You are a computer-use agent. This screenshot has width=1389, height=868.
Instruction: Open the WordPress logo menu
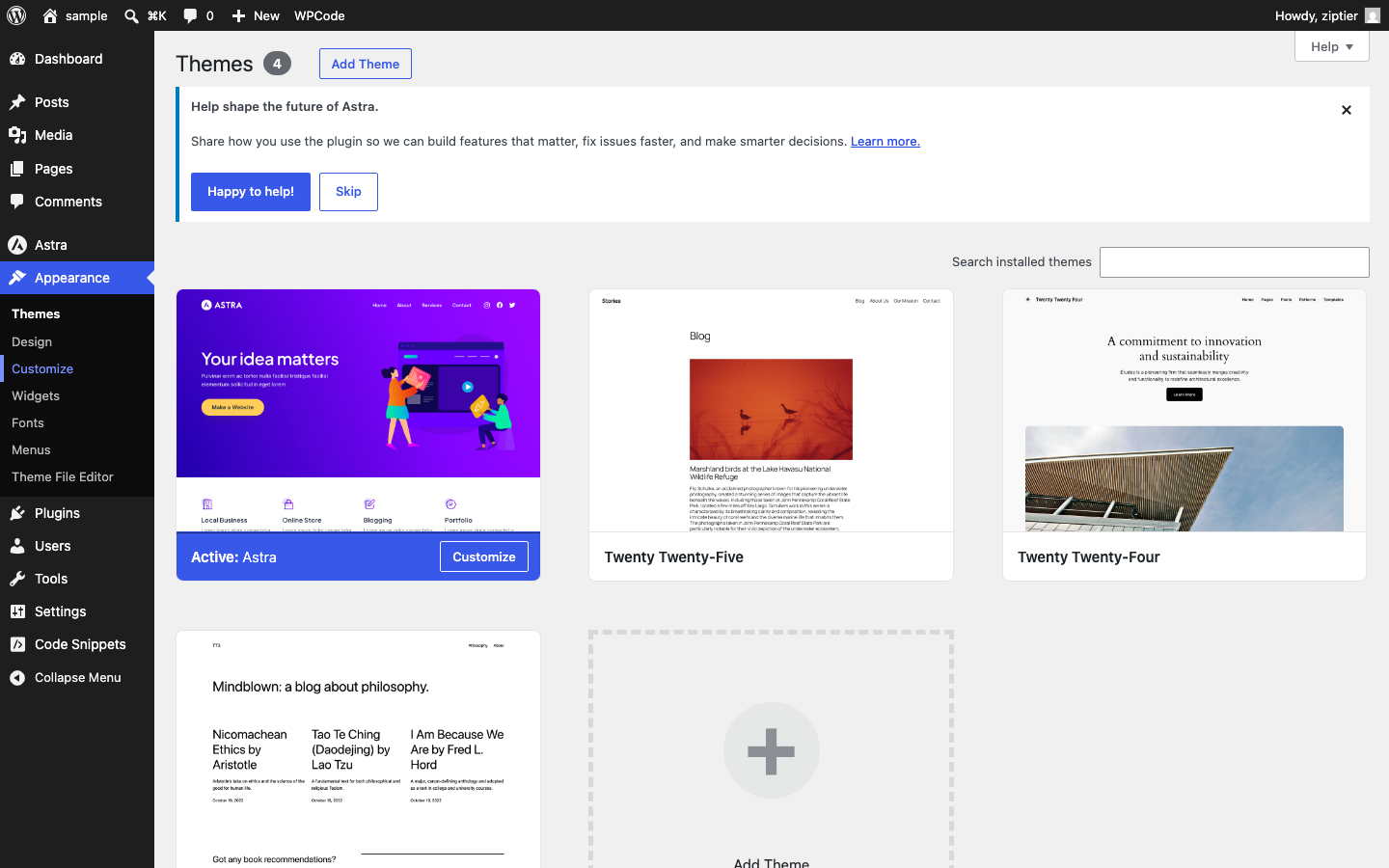[x=16, y=15]
